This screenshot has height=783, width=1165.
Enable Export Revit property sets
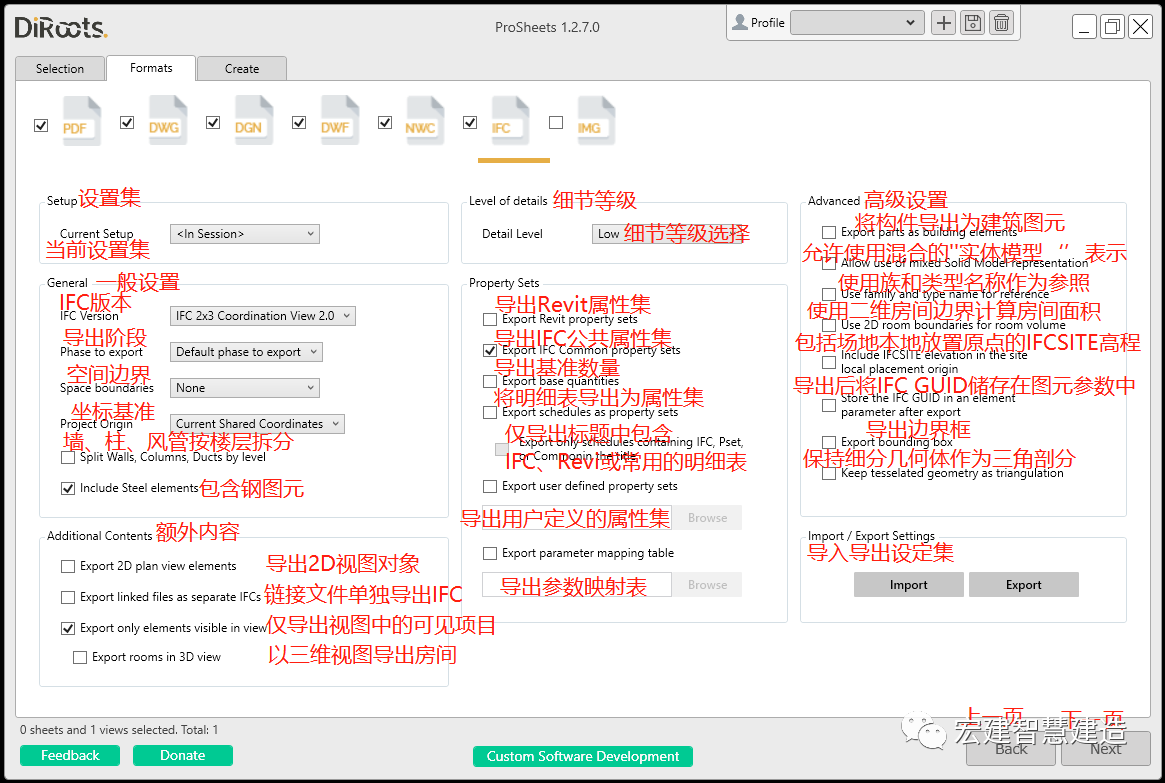click(x=490, y=319)
